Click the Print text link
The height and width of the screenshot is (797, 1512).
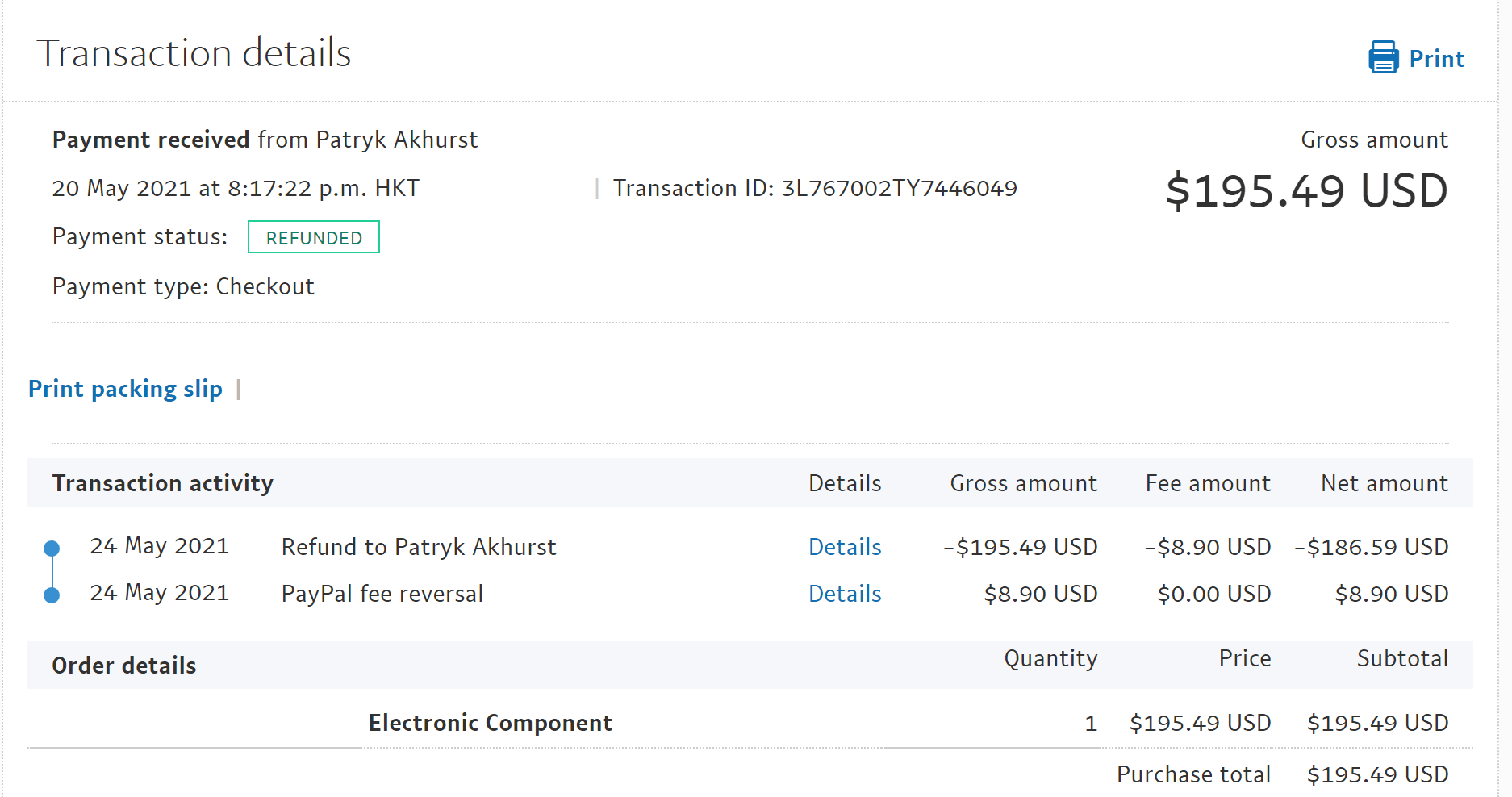pyautogui.click(x=1436, y=59)
